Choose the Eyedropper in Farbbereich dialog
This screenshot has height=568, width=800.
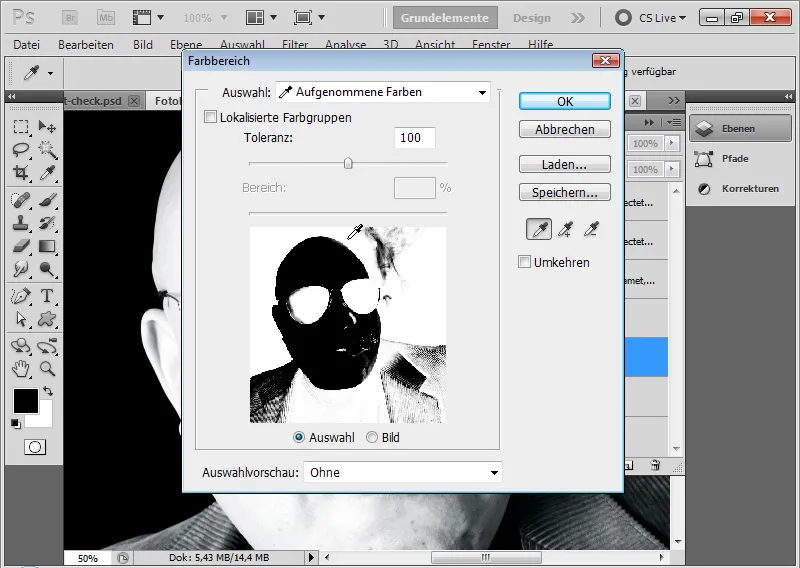[539, 229]
